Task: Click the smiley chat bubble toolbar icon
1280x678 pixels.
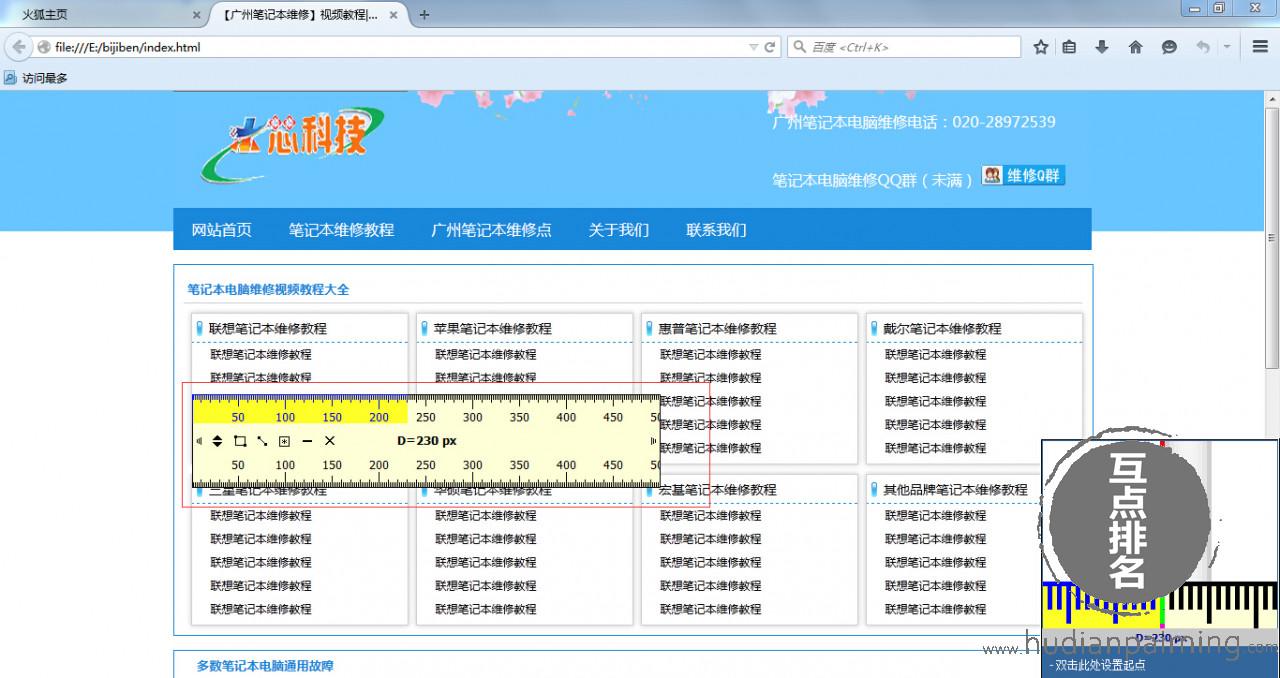Action: click(x=1169, y=47)
